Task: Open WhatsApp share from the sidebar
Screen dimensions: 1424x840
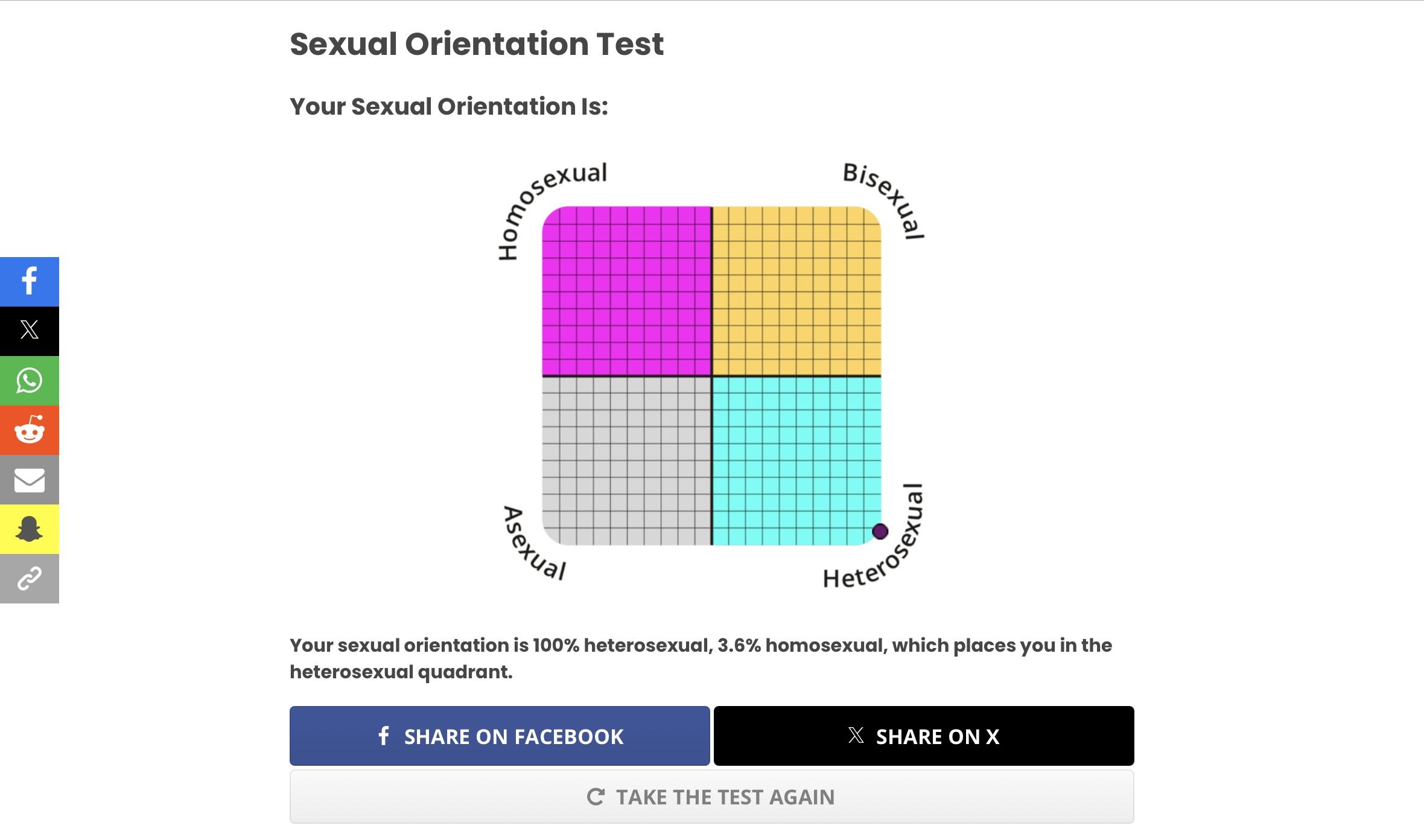Action: pos(29,380)
